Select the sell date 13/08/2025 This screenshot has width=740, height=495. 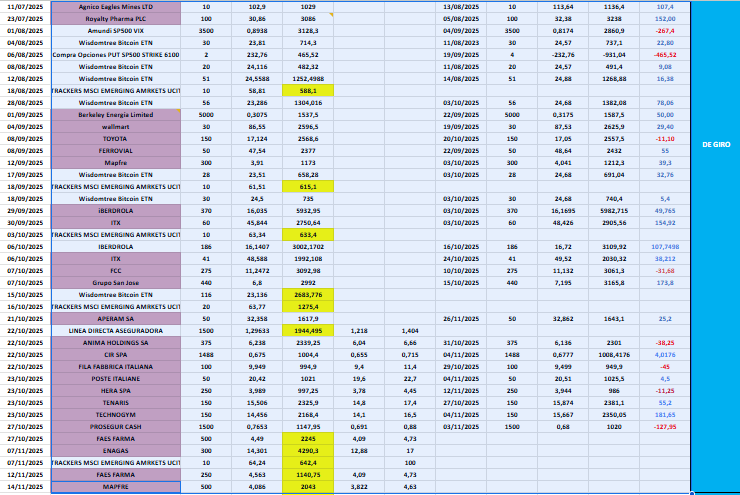point(461,7)
